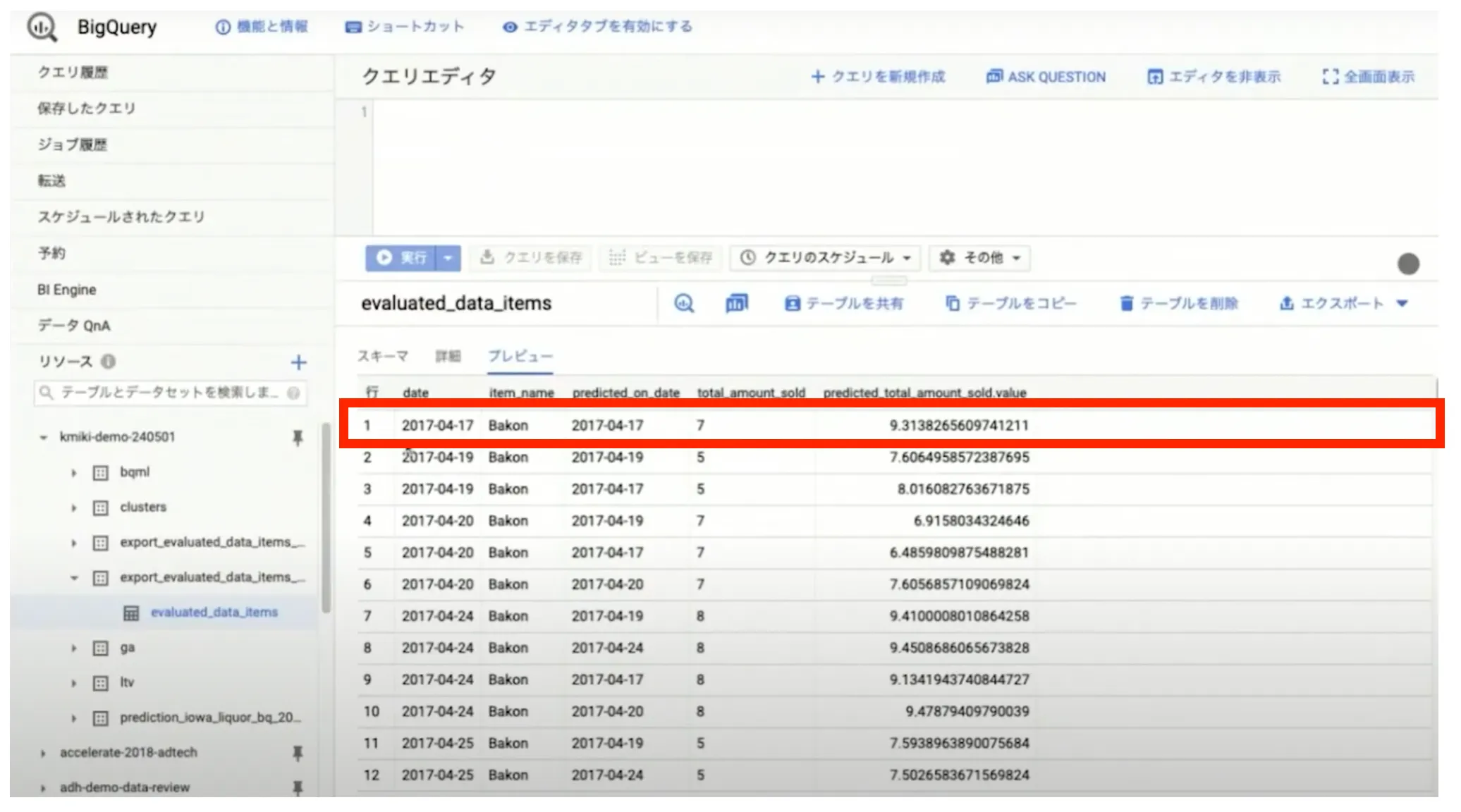This screenshot has height=812, width=1461.
Task: Click the plus icon to add resource
Action: coord(298,362)
